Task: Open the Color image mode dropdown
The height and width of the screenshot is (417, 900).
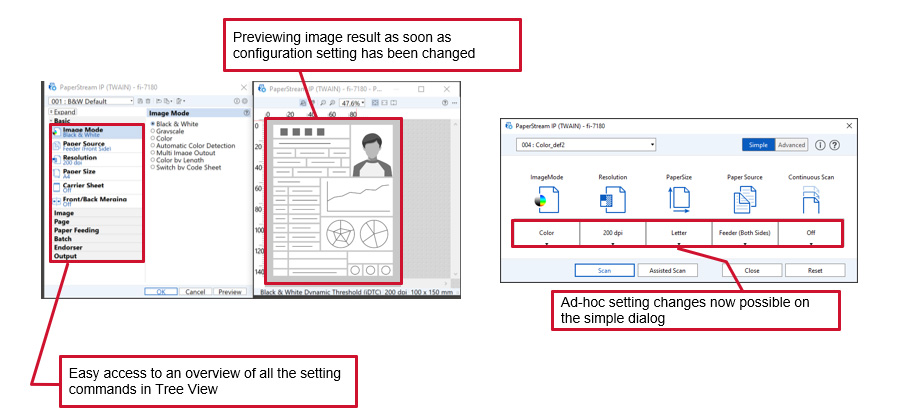Action: 546,233
